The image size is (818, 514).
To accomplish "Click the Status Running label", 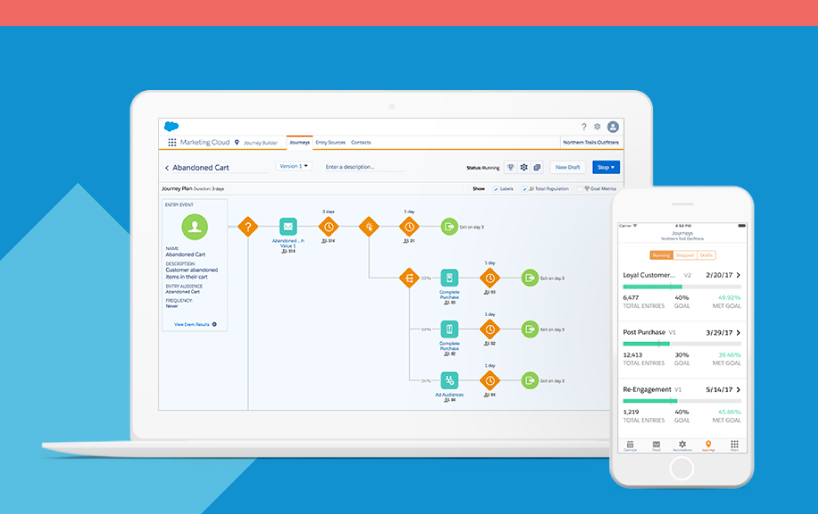I will click(x=483, y=168).
